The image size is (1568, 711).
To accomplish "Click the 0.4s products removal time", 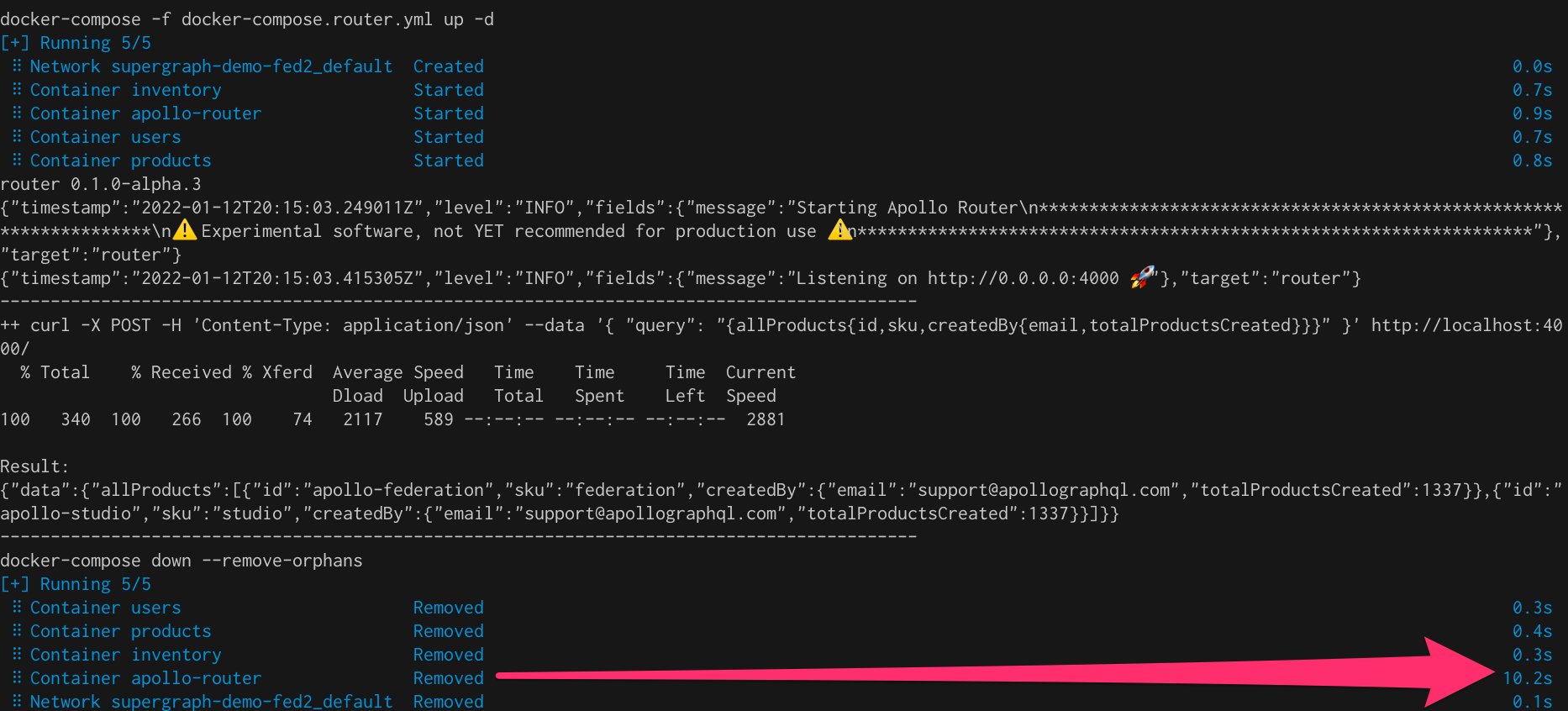I will [x=1532, y=631].
